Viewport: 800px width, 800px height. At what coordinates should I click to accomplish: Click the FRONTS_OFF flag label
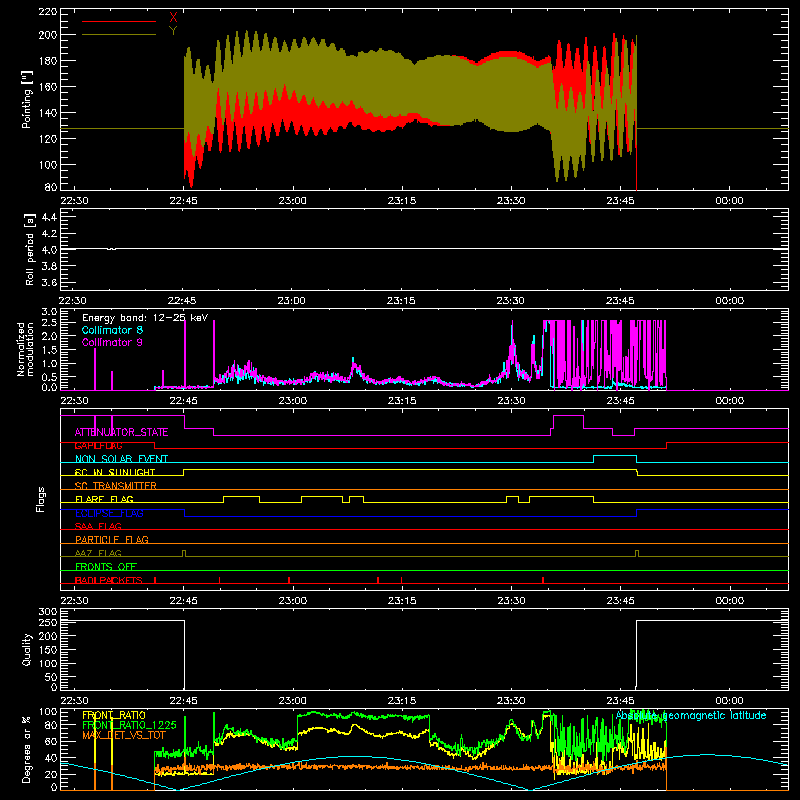(106, 567)
